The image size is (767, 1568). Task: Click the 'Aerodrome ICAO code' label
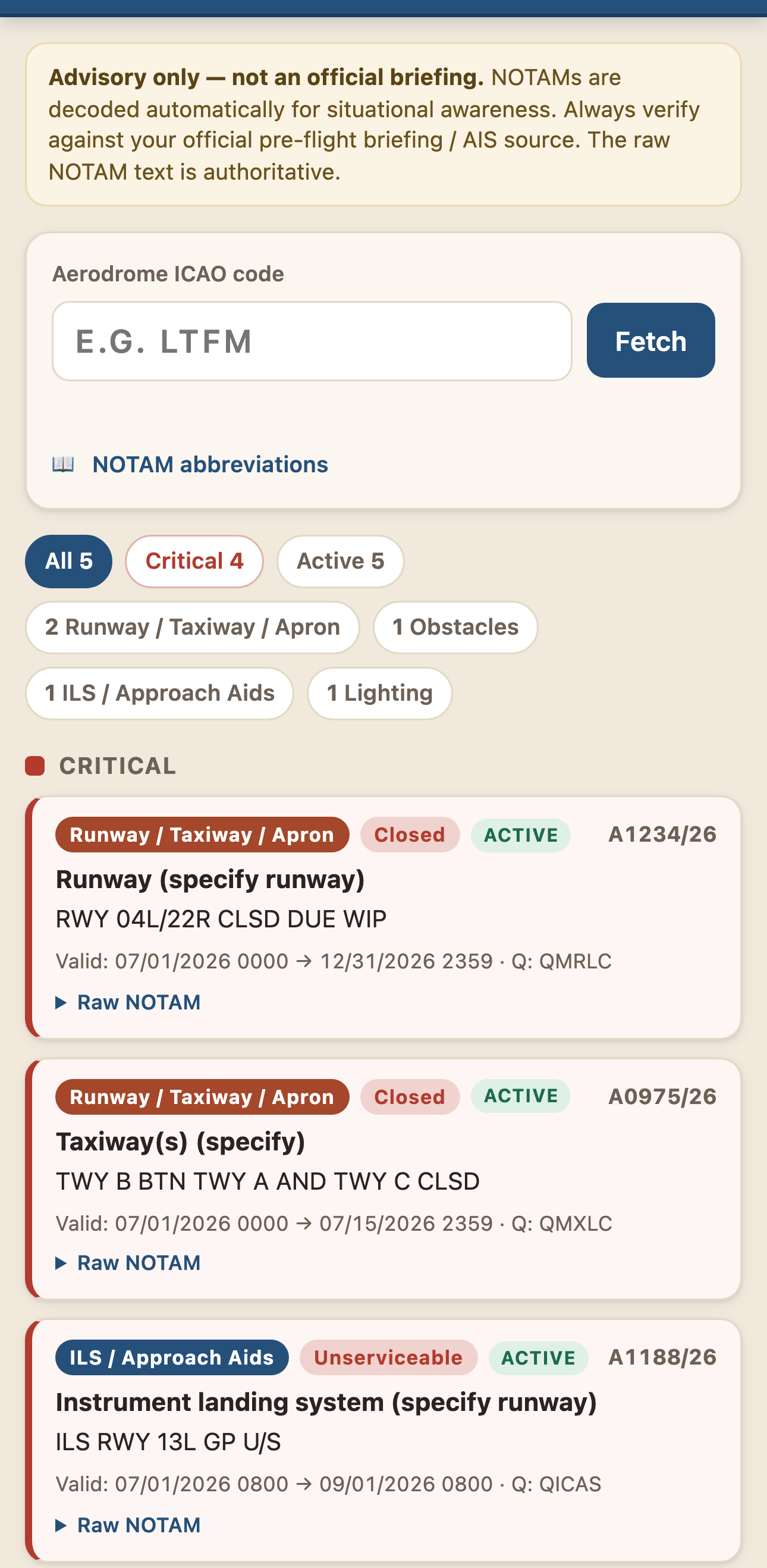click(168, 274)
